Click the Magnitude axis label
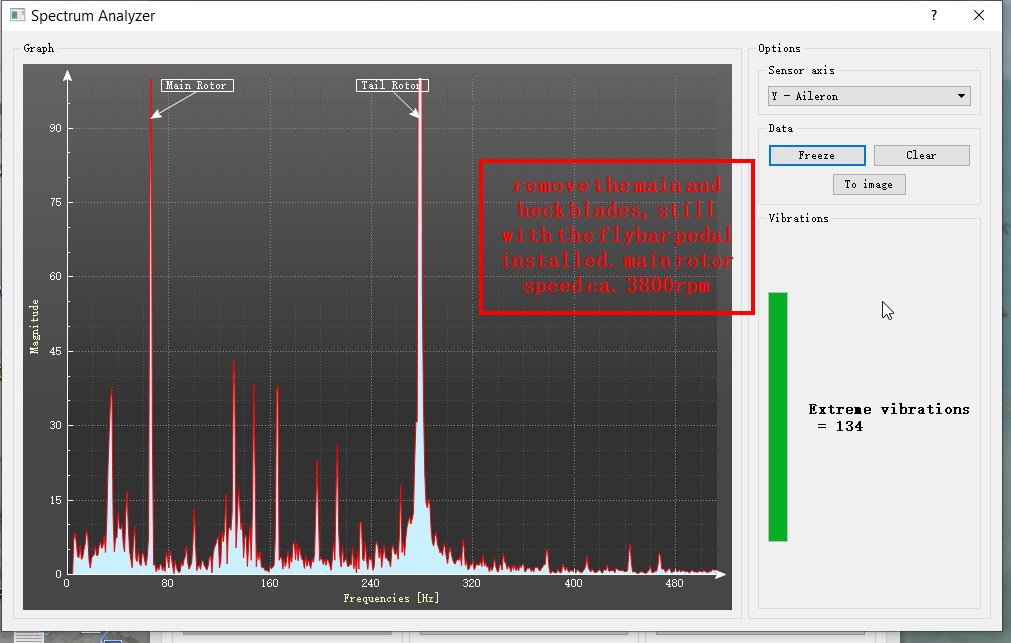The height and width of the screenshot is (643, 1011). [34, 326]
